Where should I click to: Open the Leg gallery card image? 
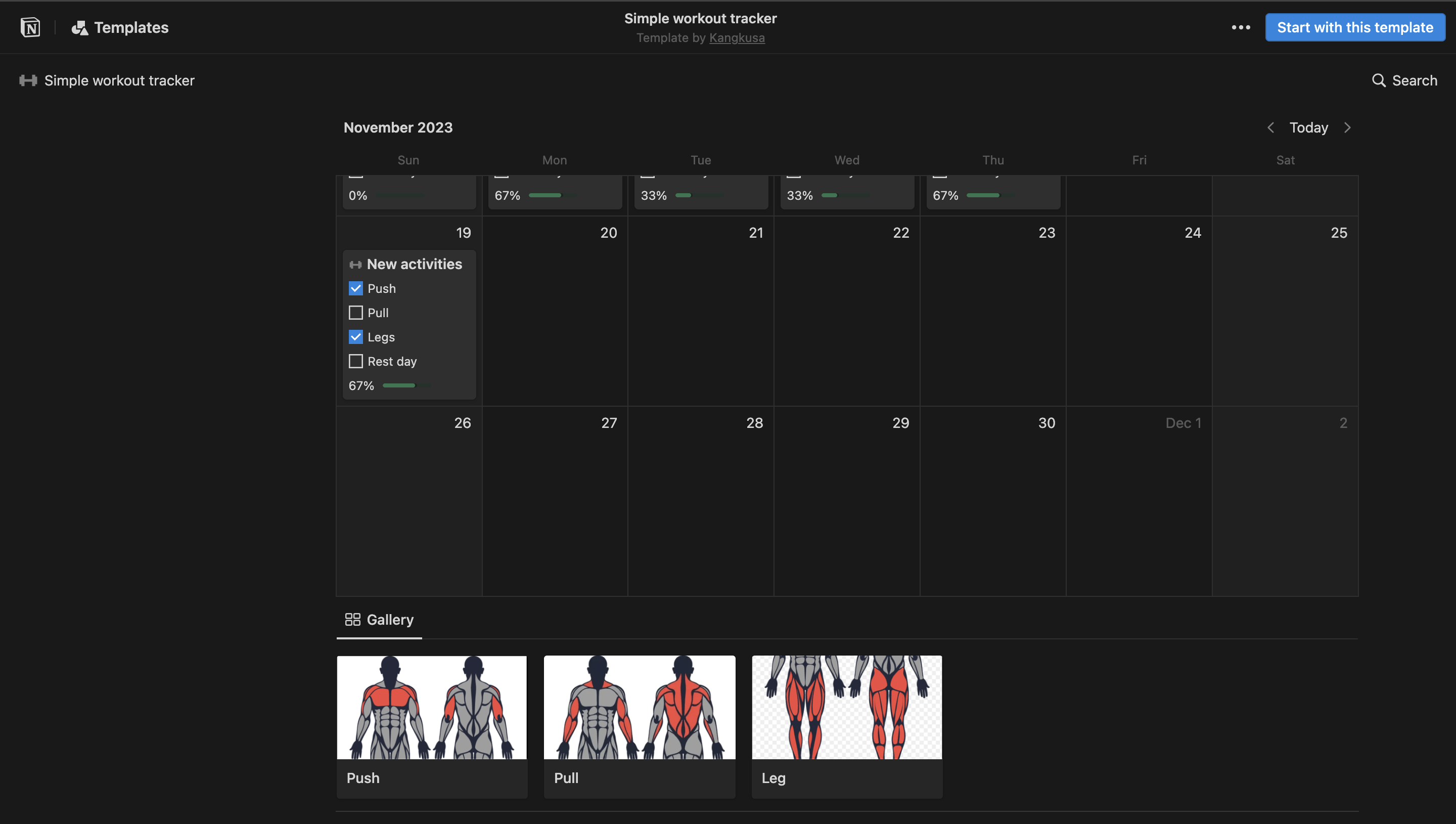(847, 708)
